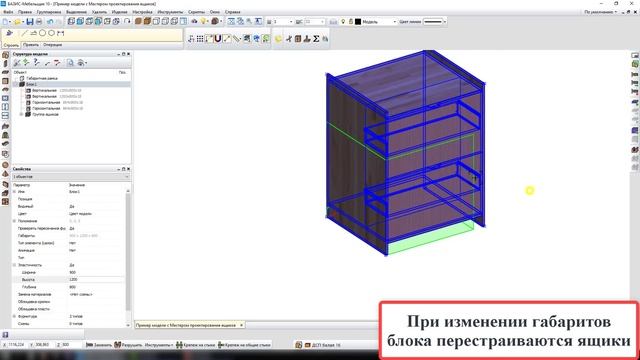This screenshot has height=360, width=640.
Task: Toggle the layer lock icon
Action: pos(350,22)
